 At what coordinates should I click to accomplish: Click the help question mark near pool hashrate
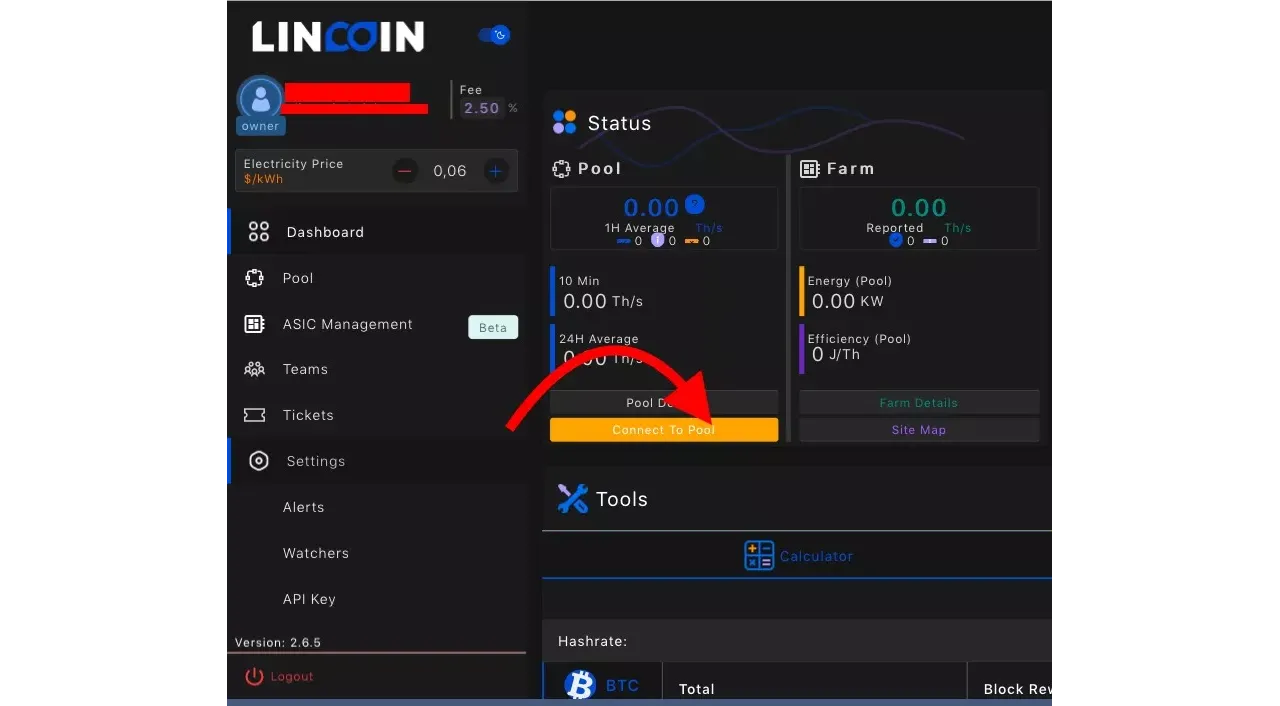pos(695,206)
